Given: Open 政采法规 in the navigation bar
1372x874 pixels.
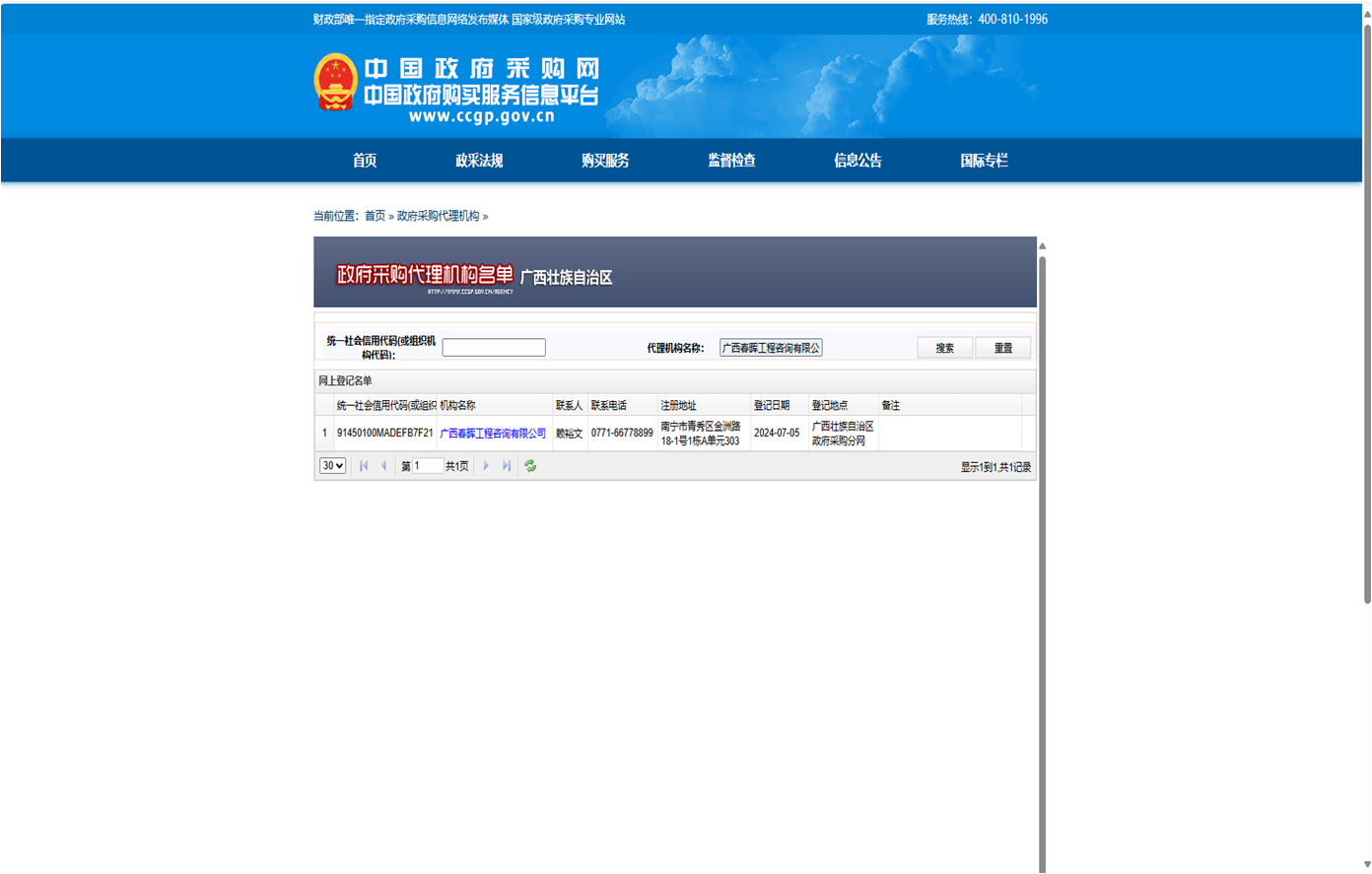Looking at the screenshot, I should click(x=479, y=161).
